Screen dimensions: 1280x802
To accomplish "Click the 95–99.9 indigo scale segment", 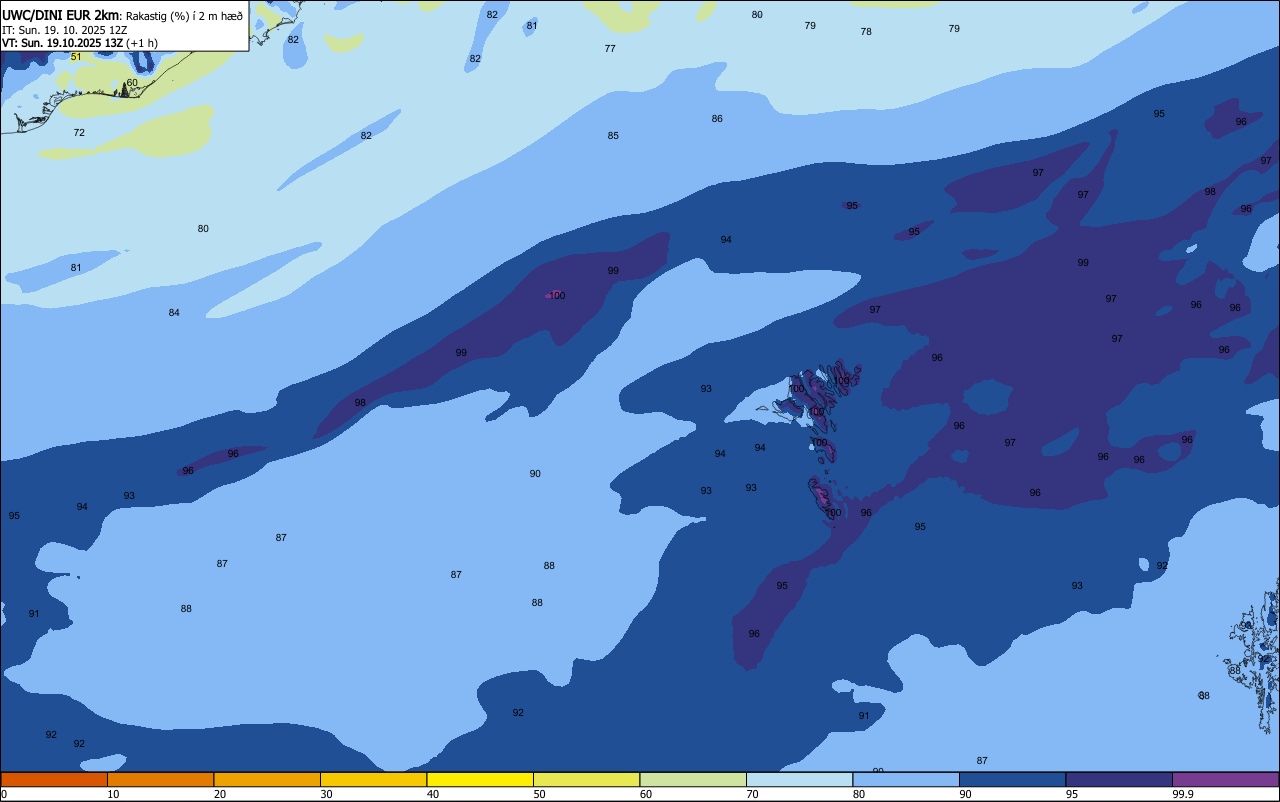I will pos(1119,779).
